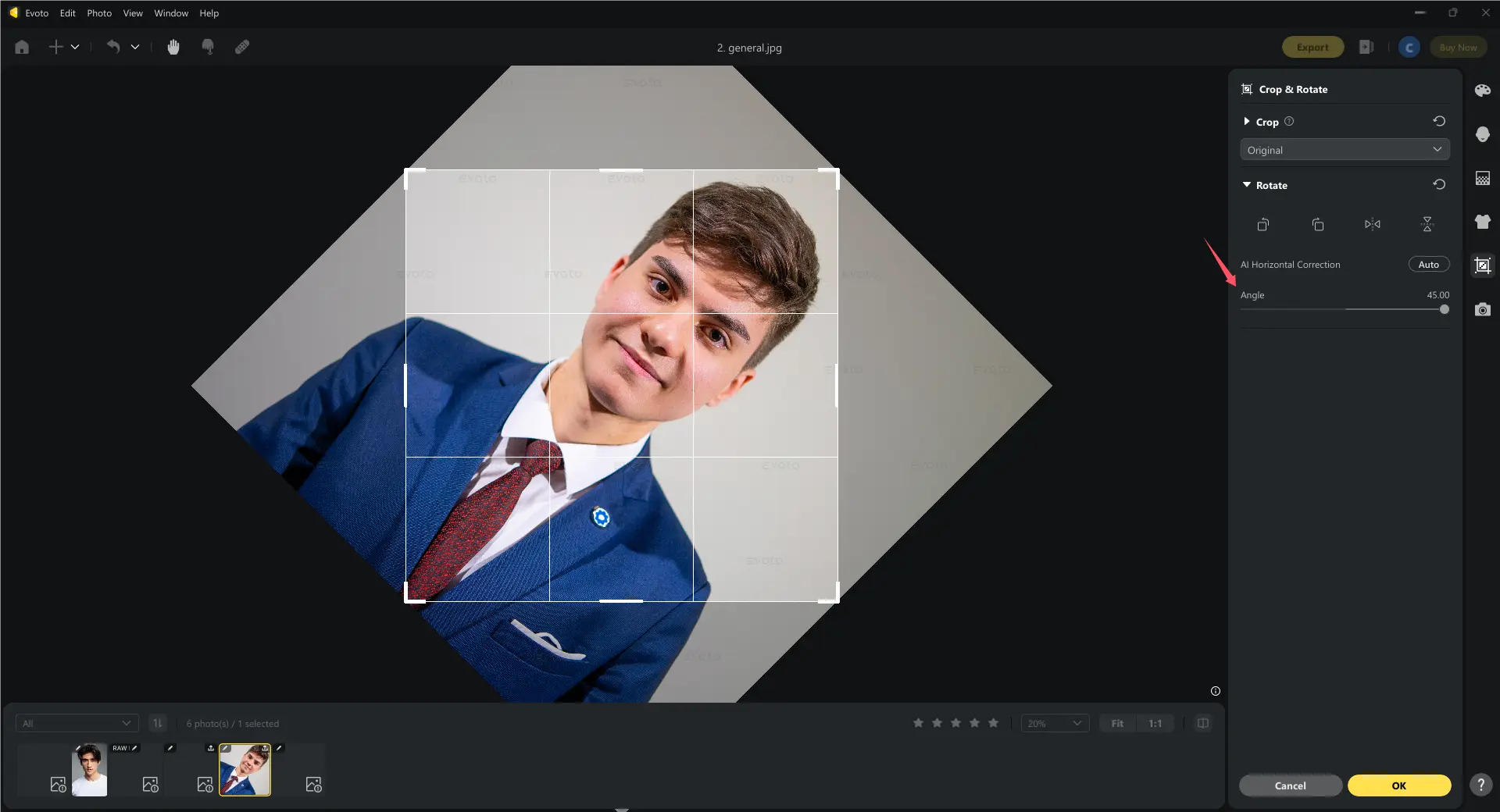Select the Hand pan tool
This screenshot has height=812, width=1500.
(173, 47)
